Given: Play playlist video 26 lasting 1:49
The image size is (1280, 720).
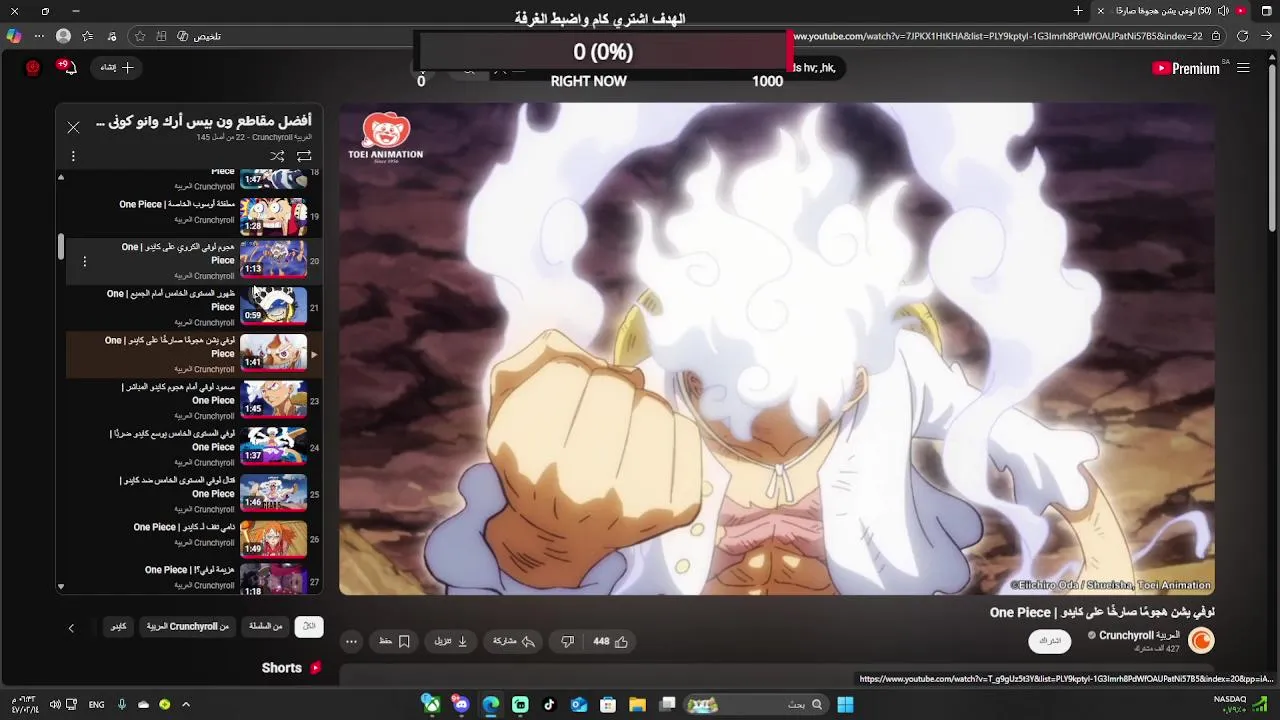Looking at the screenshot, I should click(x=273, y=538).
